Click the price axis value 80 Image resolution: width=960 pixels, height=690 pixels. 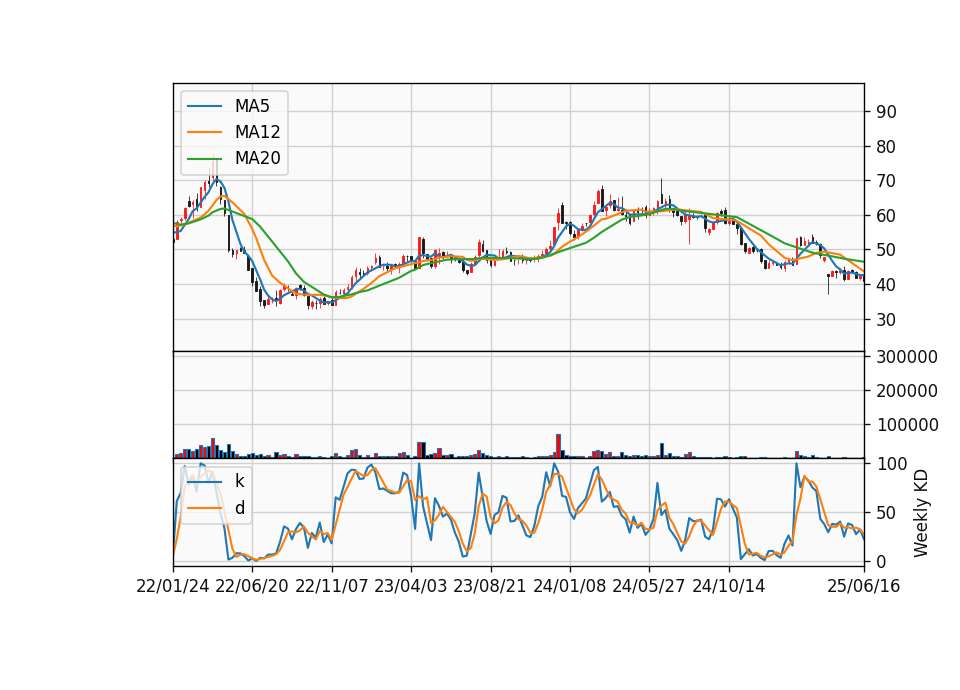pyautogui.click(x=886, y=147)
